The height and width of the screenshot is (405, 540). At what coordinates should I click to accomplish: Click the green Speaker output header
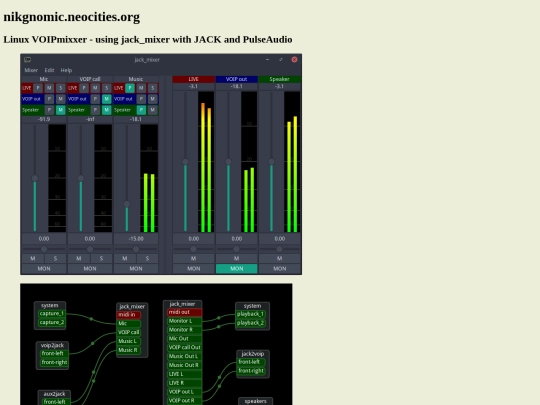tap(279, 79)
